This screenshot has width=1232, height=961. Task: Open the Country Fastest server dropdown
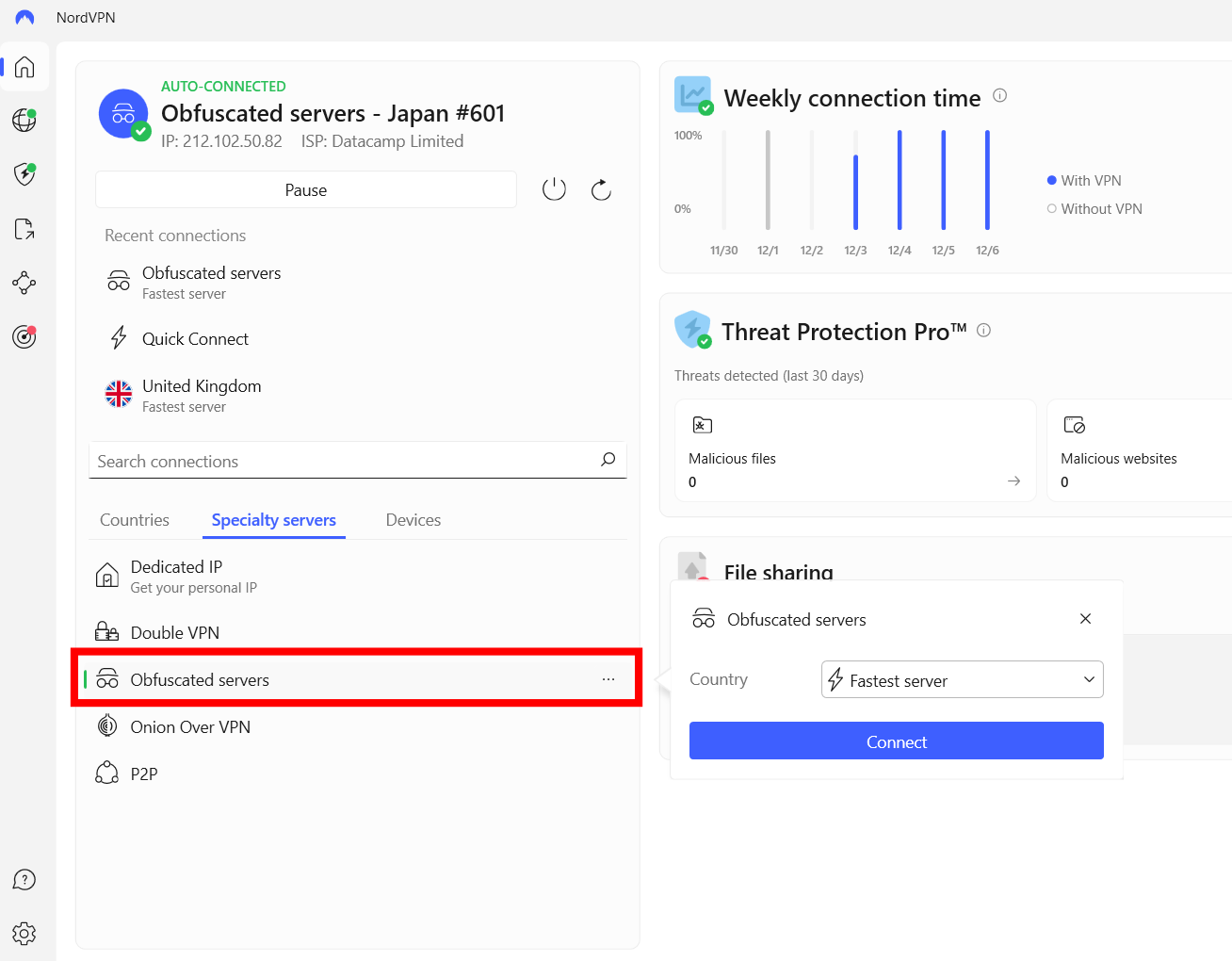(962, 679)
